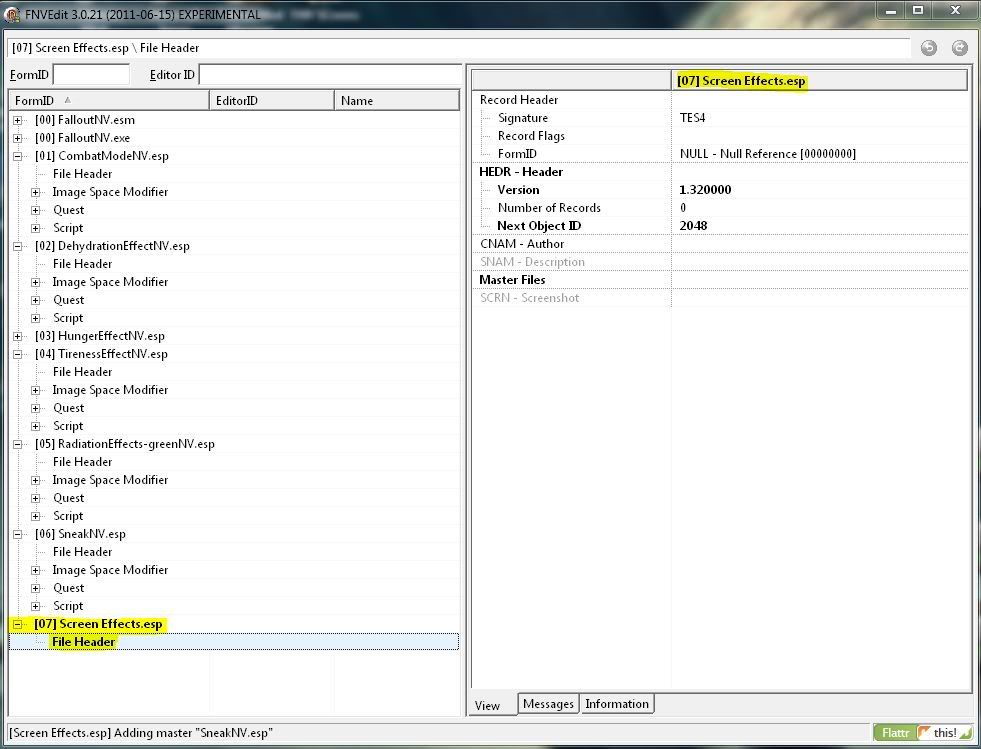Expand Script under RadiationEffects-greenNV.esp
The width and height of the screenshot is (981, 749).
click(36, 517)
